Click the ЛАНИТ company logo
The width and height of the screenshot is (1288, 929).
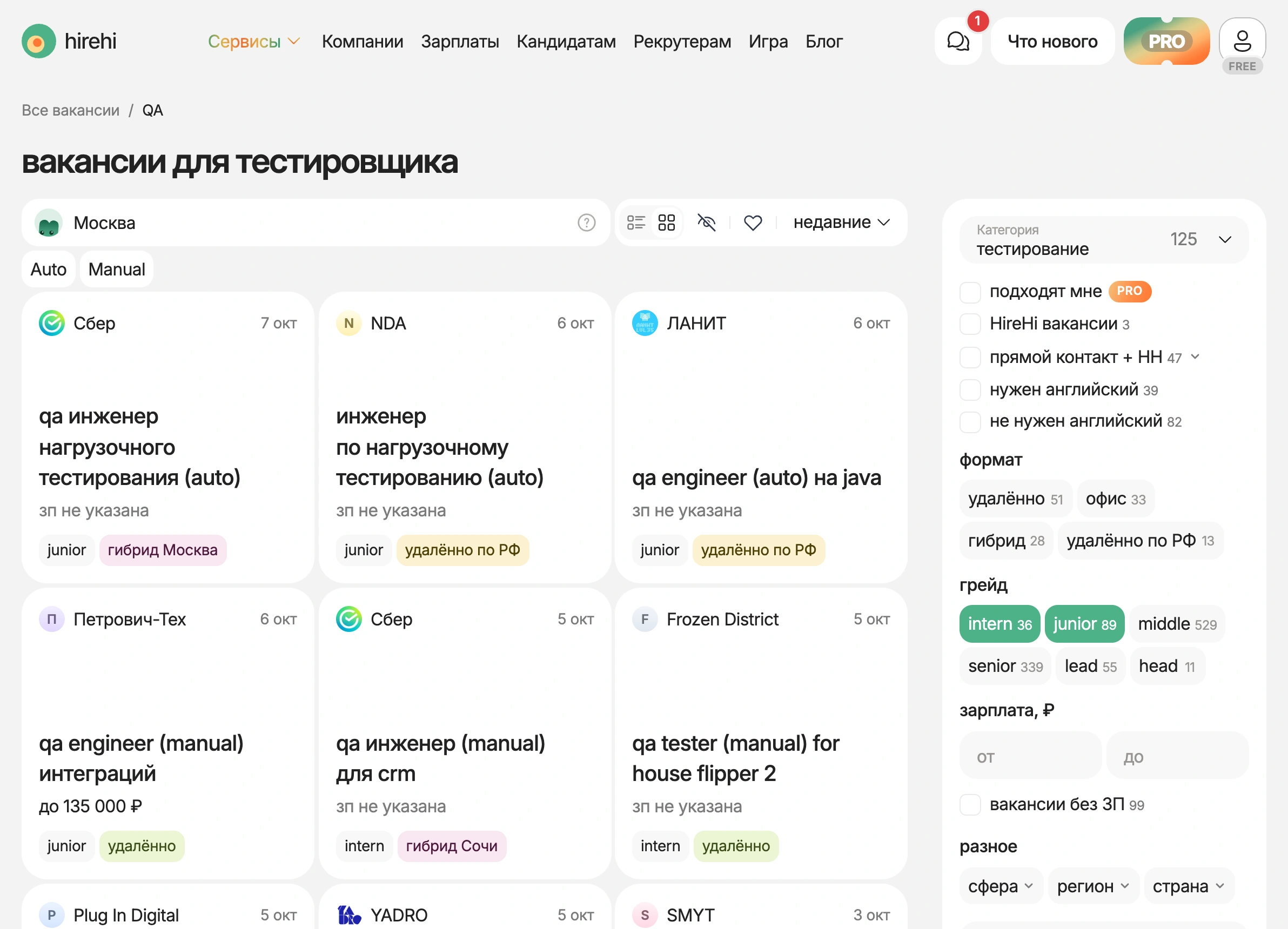(x=645, y=323)
